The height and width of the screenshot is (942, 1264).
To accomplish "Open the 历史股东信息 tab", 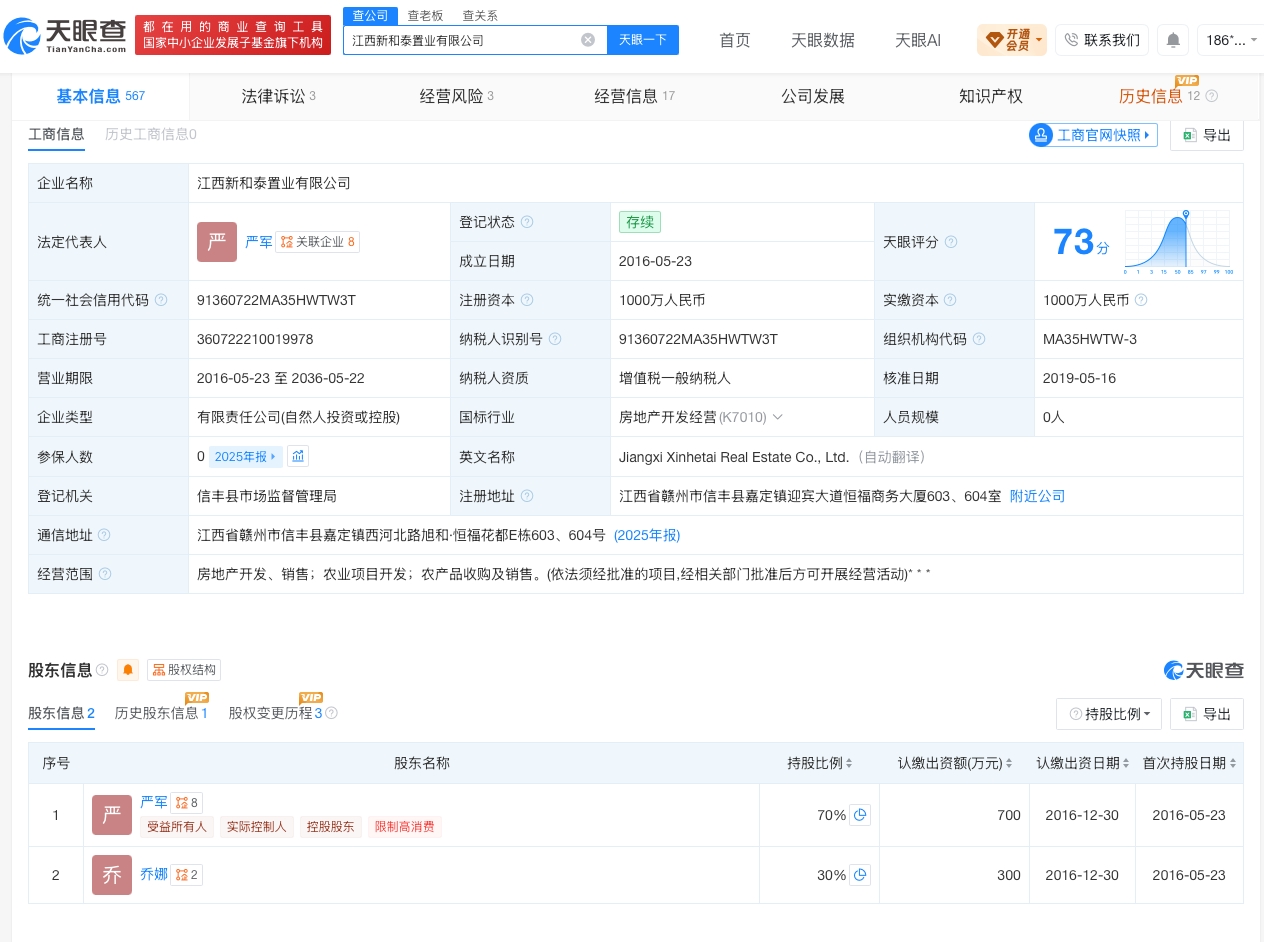I will point(162,713).
